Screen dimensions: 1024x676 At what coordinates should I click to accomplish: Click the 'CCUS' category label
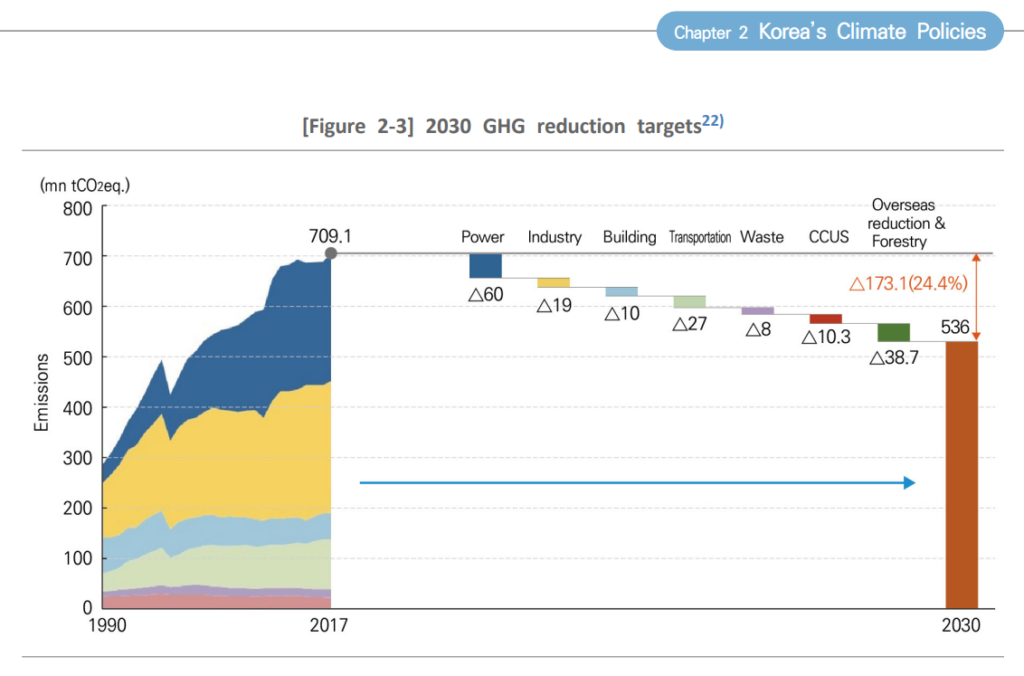coord(829,236)
